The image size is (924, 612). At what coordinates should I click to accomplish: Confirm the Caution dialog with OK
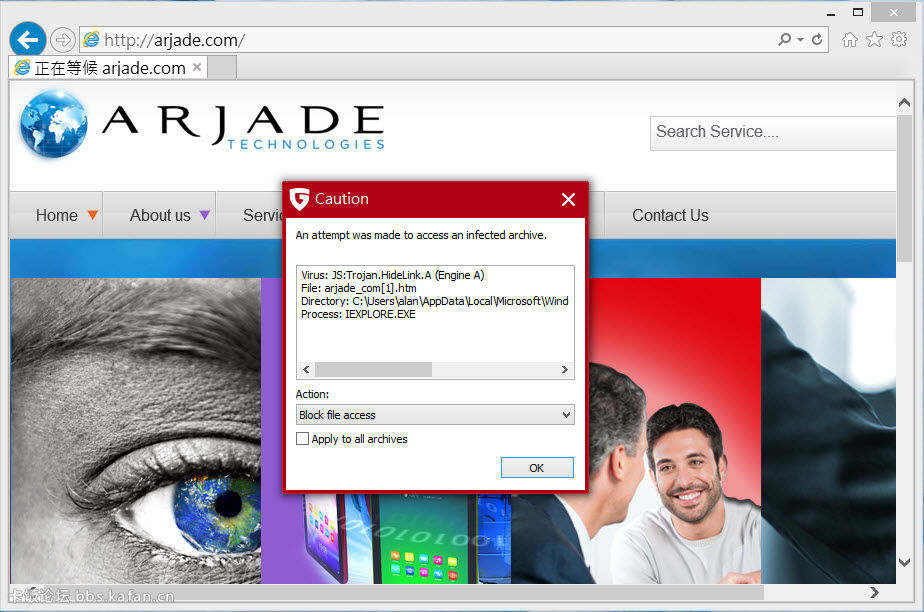coord(537,468)
